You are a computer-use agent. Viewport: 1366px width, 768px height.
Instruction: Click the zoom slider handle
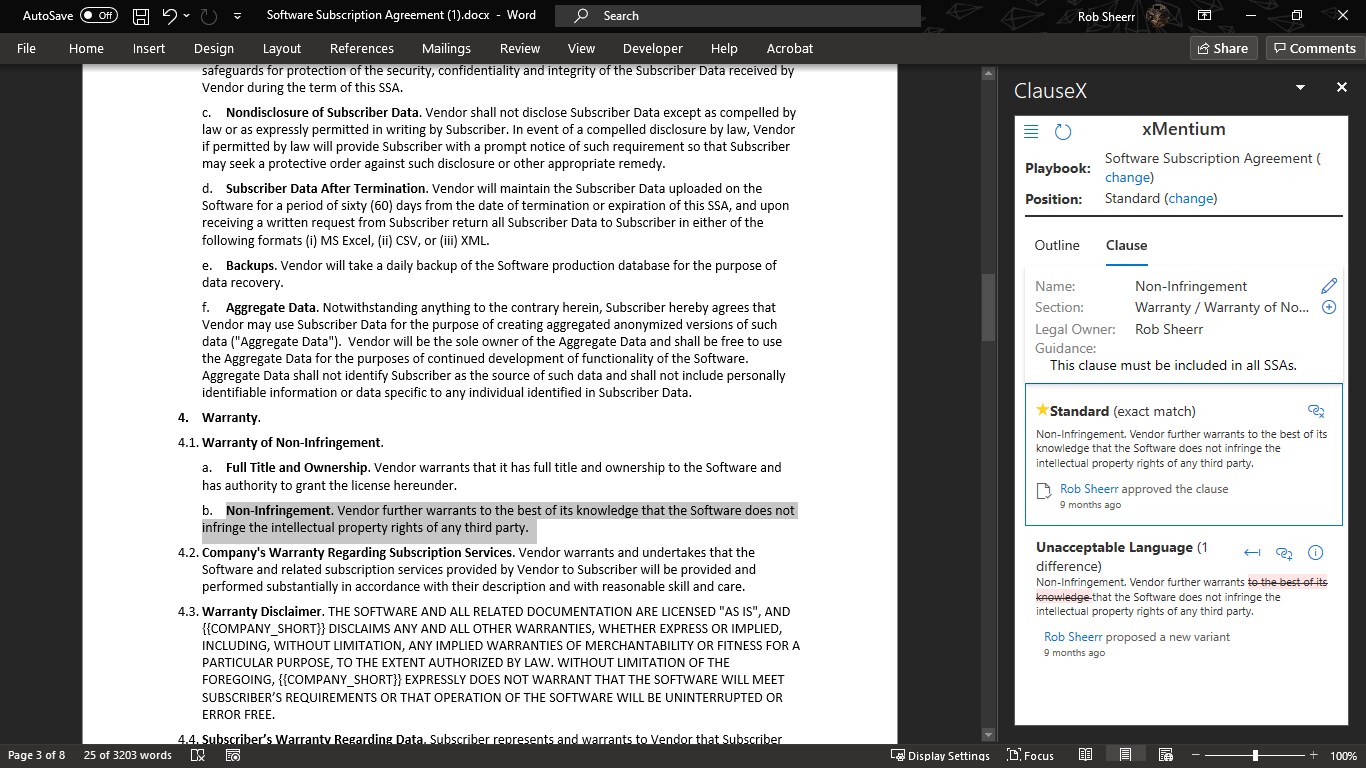pos(1255,756)
